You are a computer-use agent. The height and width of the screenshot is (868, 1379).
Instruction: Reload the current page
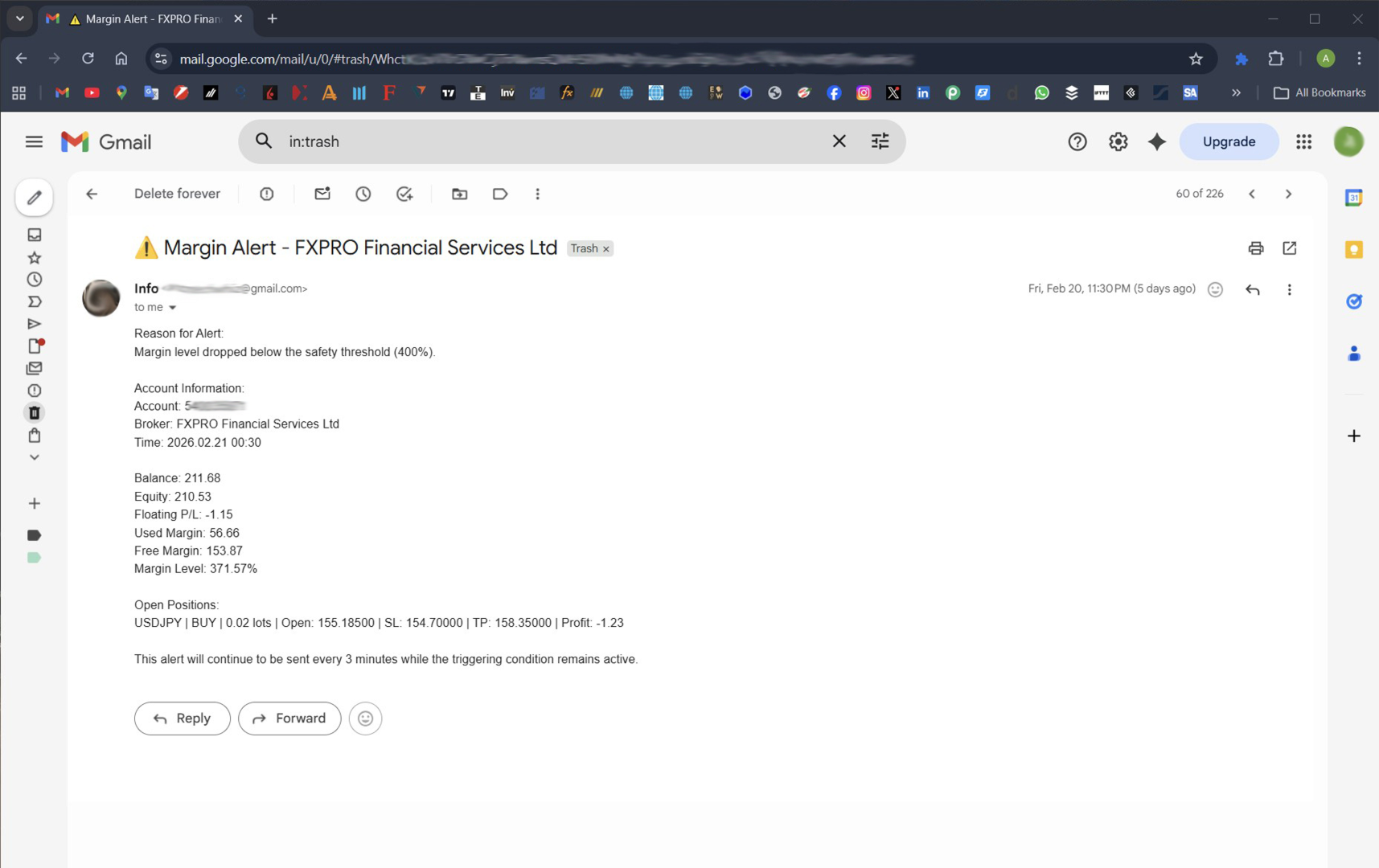88,59
